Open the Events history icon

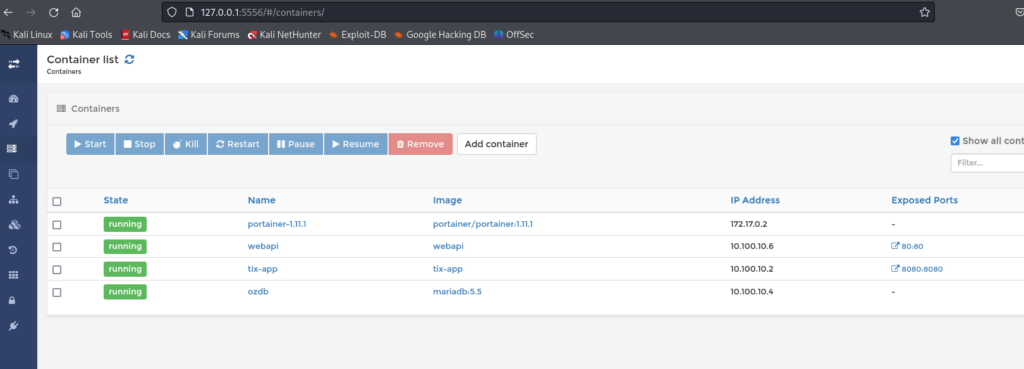13,250
